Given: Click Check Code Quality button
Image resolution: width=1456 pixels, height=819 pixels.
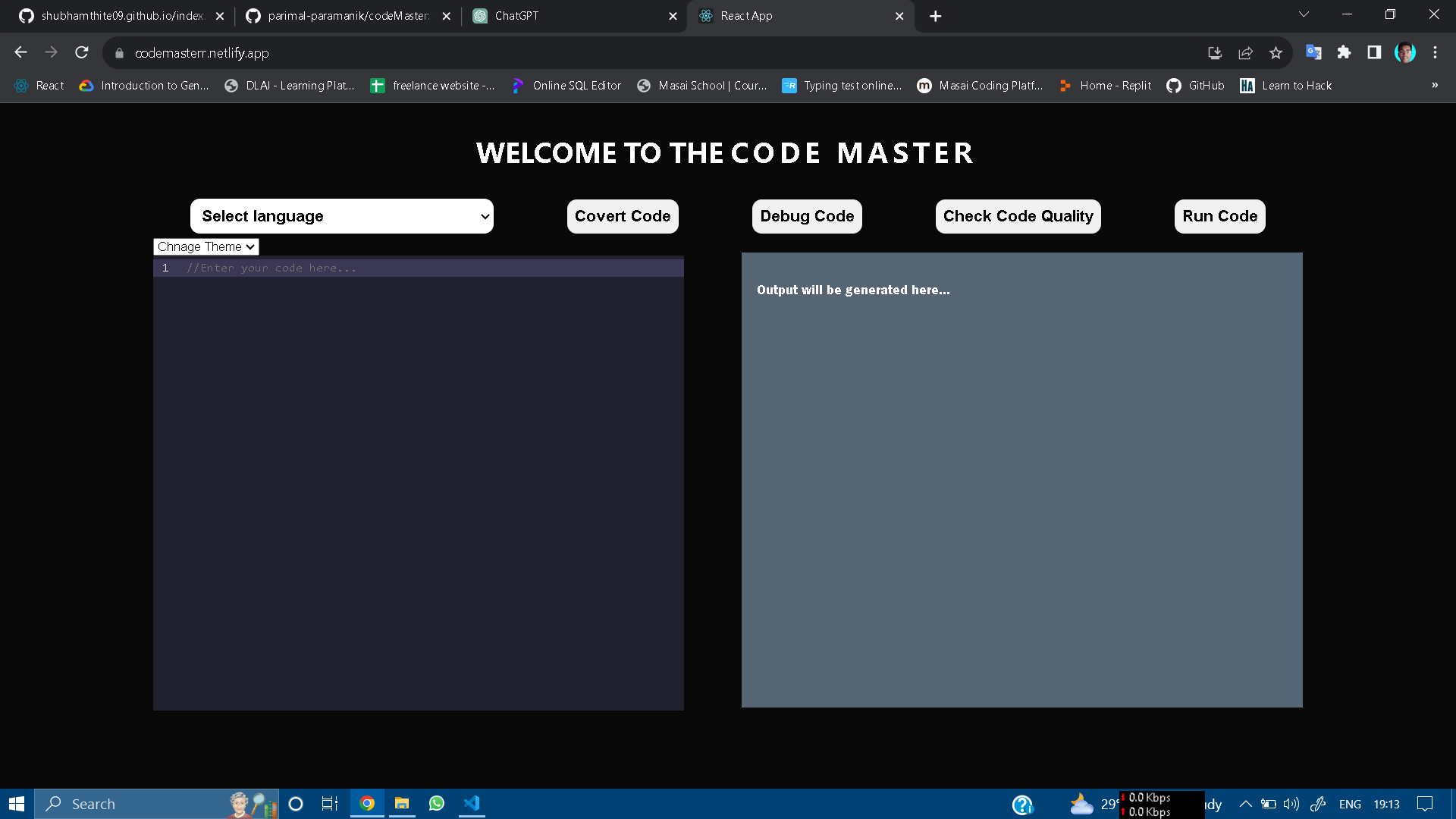Looking at the screenshot, I should (x=1018, y=216).
